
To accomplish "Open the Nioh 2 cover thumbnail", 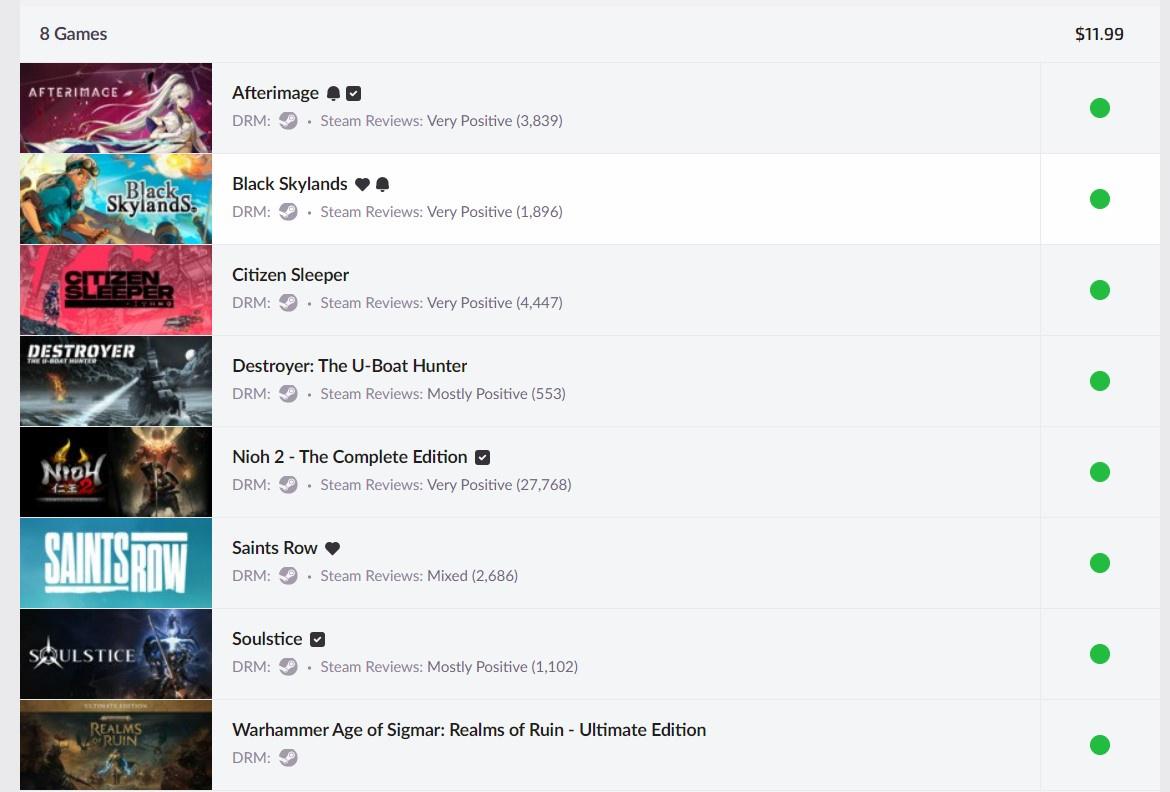I will point(116,473).
